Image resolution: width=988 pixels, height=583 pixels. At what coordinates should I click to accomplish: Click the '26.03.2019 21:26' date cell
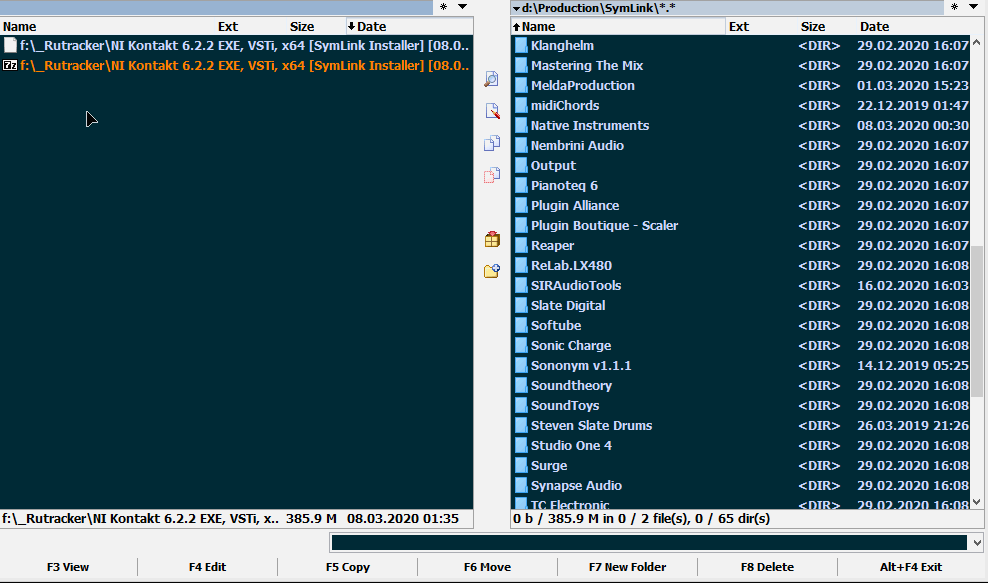click(912, 425)
